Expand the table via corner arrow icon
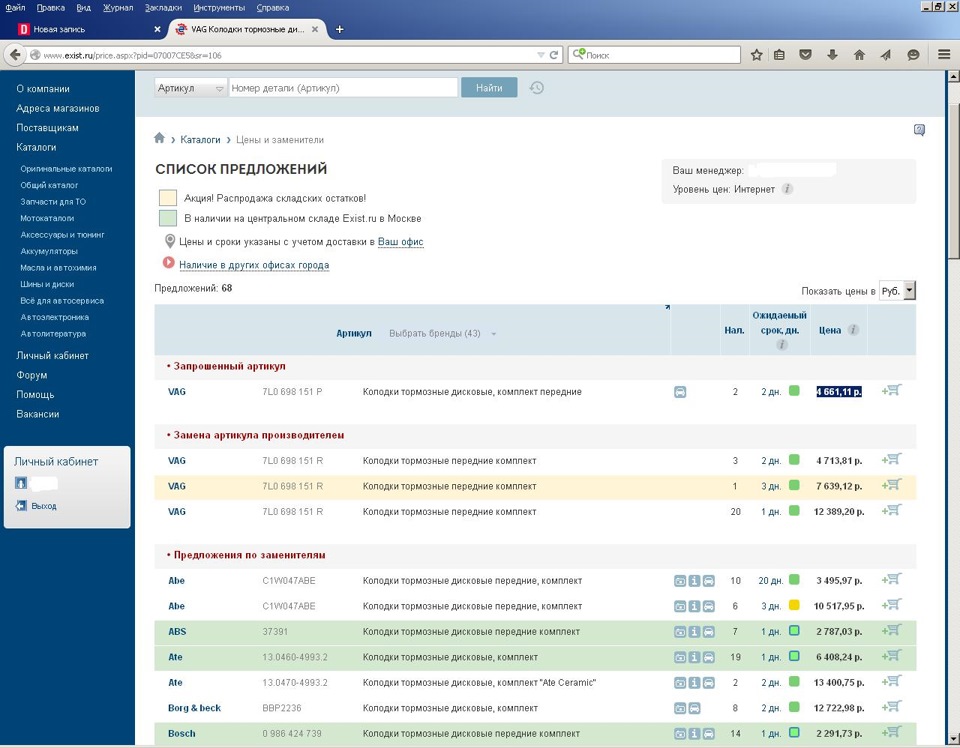The height and width of the screenshot is (748, 960). click(667, 307)
